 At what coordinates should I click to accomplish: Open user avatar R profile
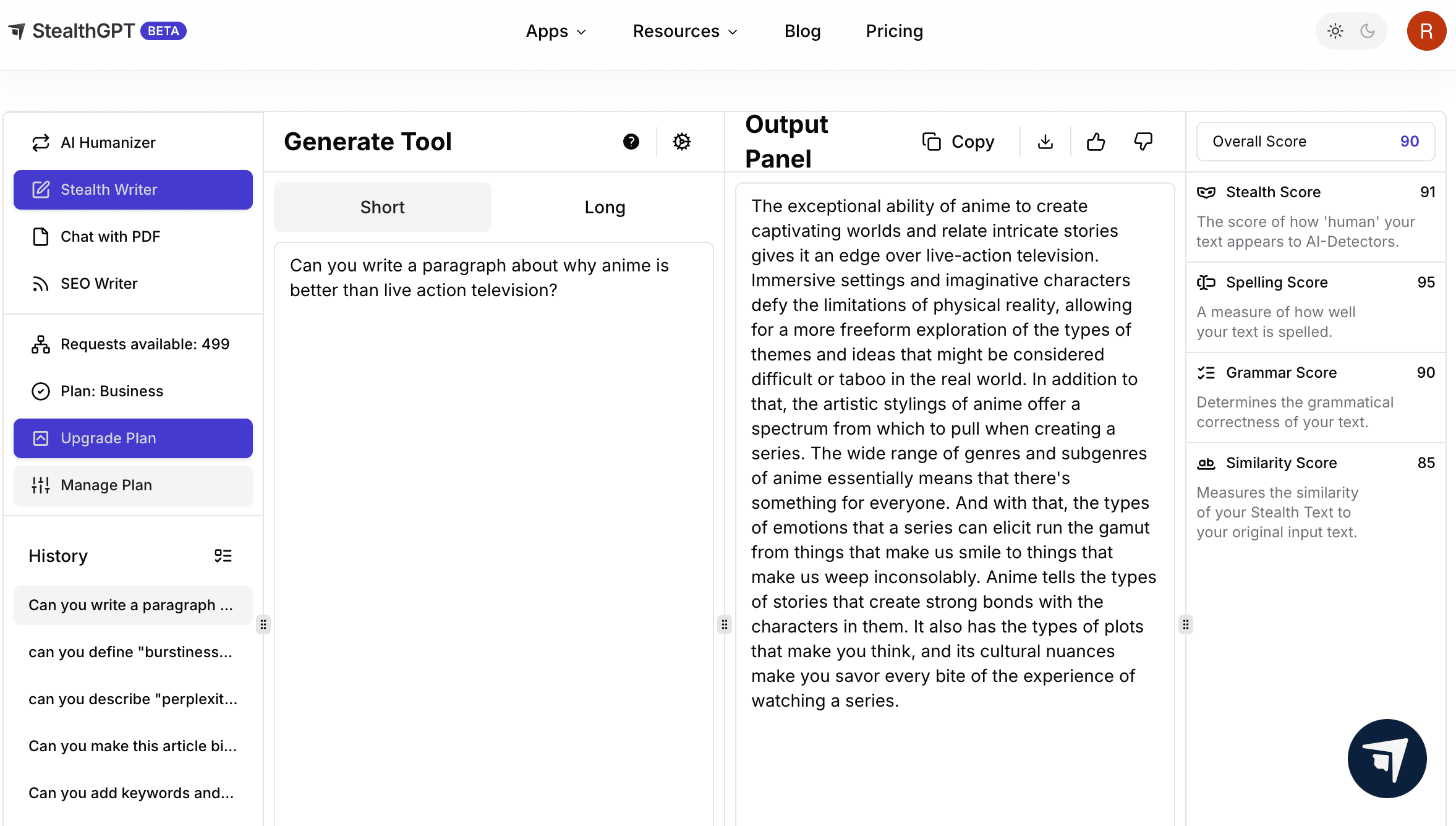[1426, 31]
